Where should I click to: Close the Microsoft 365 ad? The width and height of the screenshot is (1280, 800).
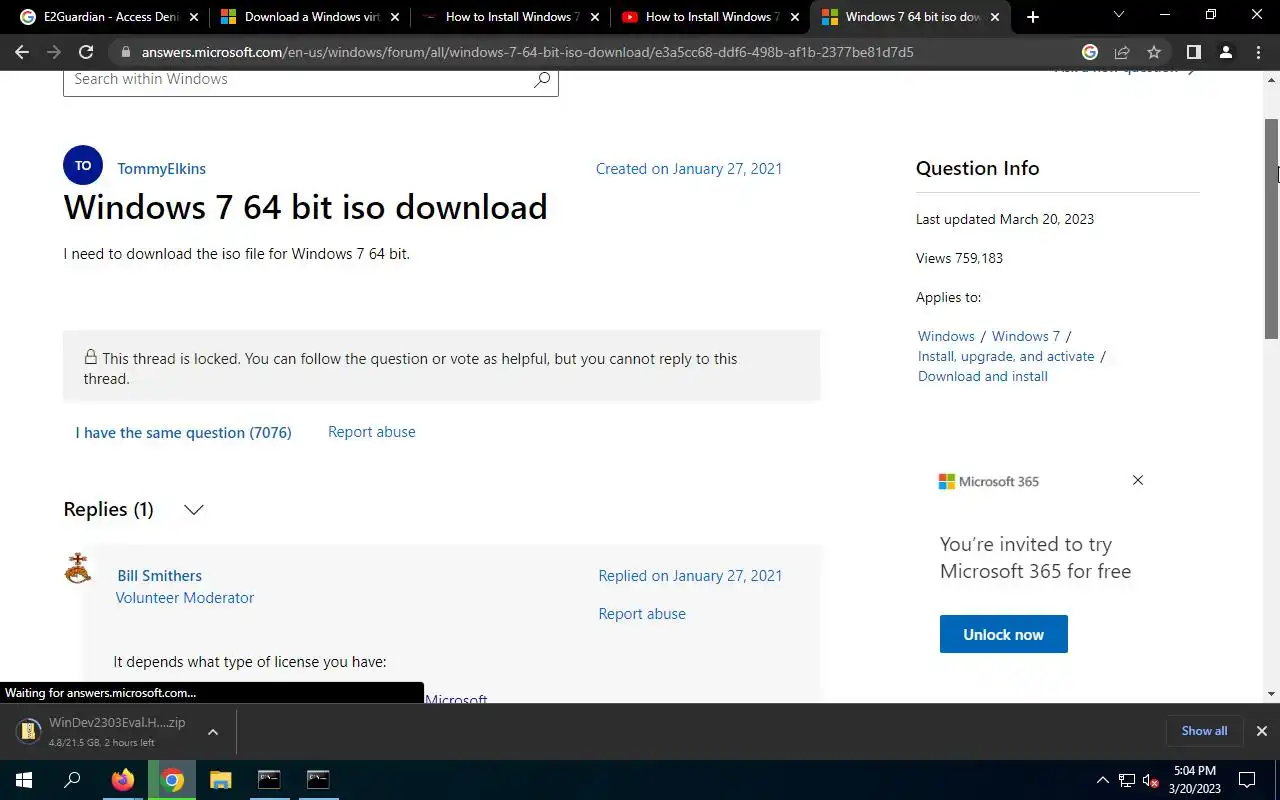1137,480
